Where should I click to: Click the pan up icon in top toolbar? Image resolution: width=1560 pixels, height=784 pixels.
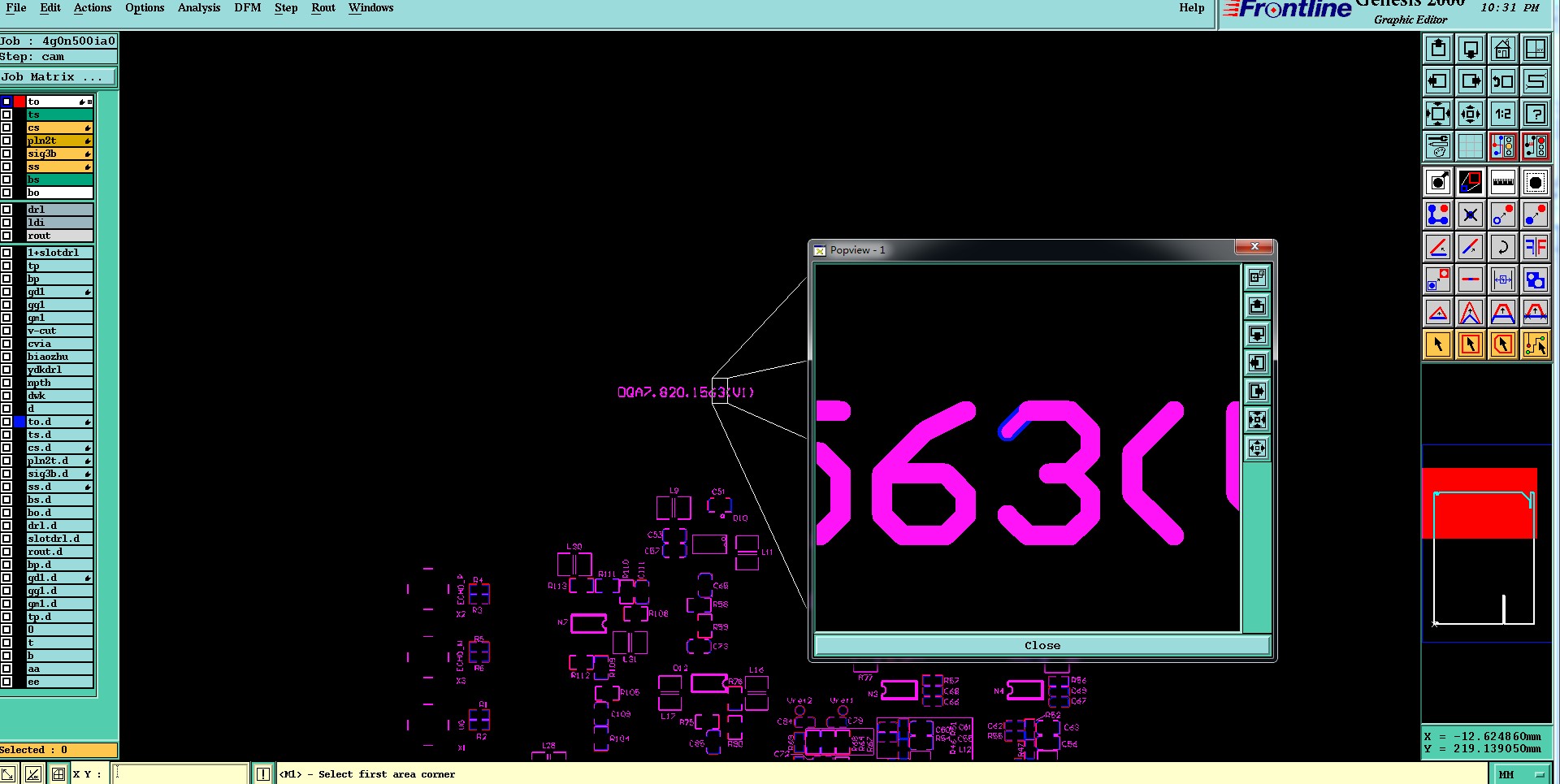tap(1438, 49)
